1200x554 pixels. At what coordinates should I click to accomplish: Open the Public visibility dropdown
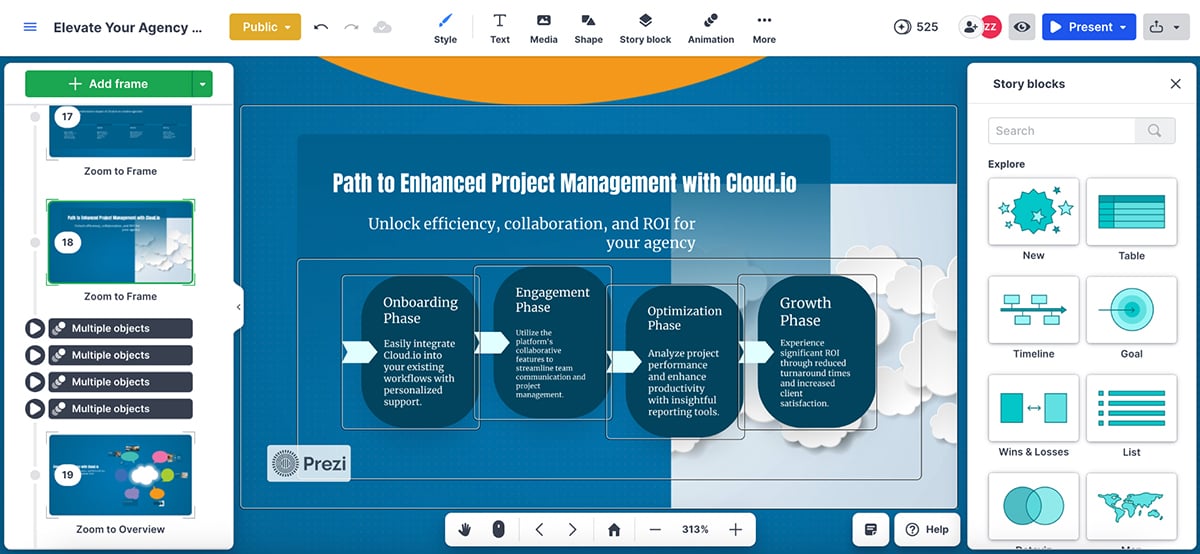pos(265,27)
